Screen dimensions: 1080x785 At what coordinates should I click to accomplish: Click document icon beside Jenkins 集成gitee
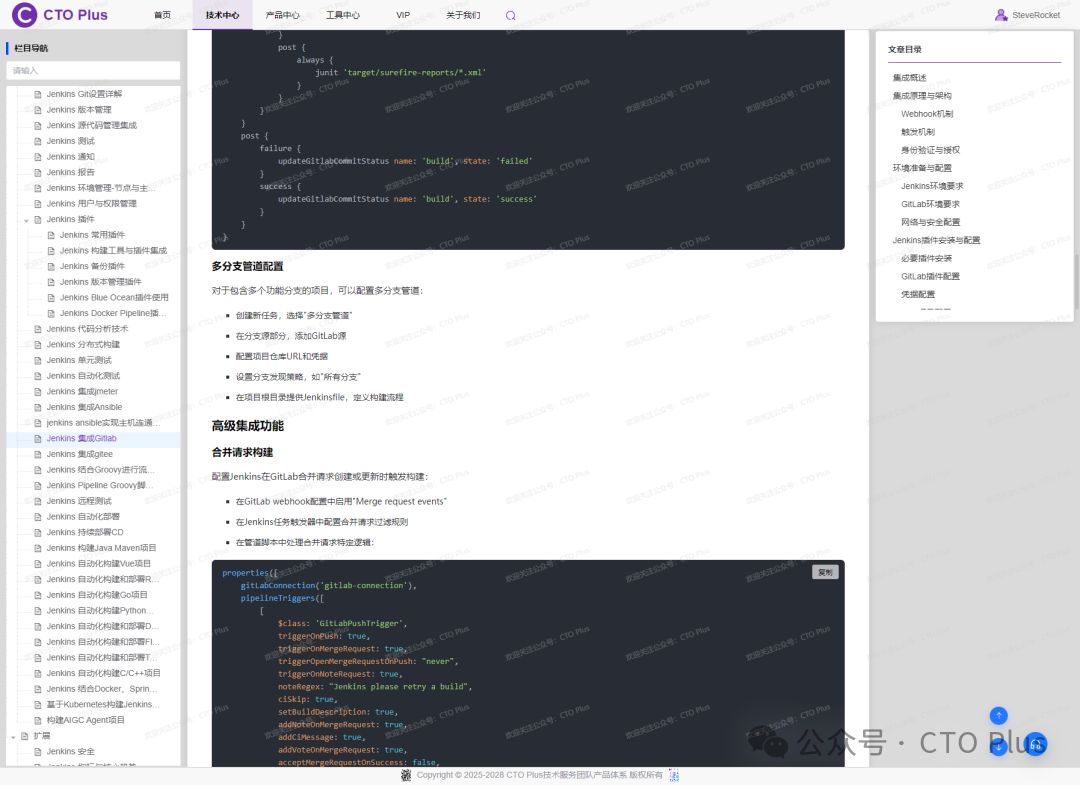[38, 454]
